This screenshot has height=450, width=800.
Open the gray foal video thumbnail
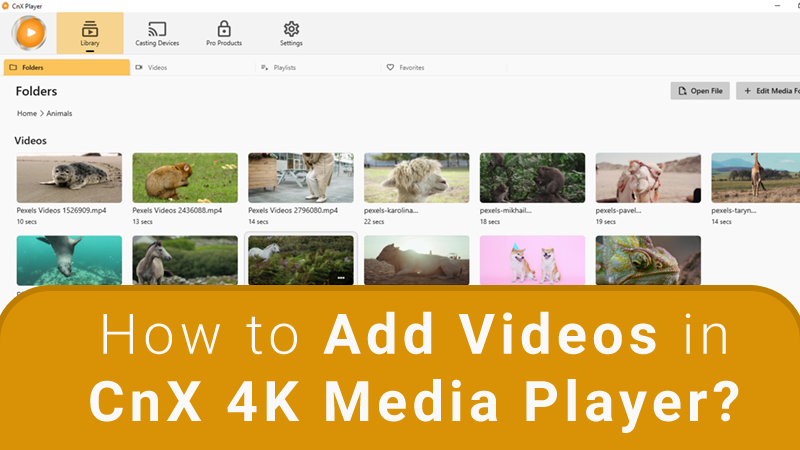[185, 260]
